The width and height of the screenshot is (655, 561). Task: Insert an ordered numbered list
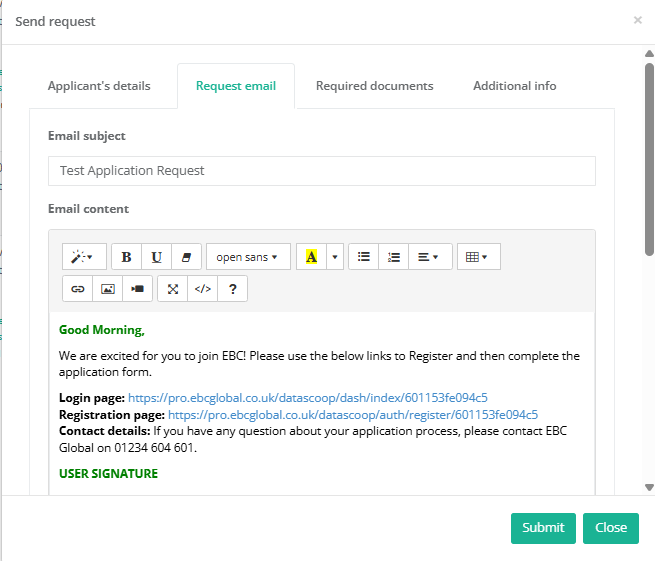(x=394, y=257)
